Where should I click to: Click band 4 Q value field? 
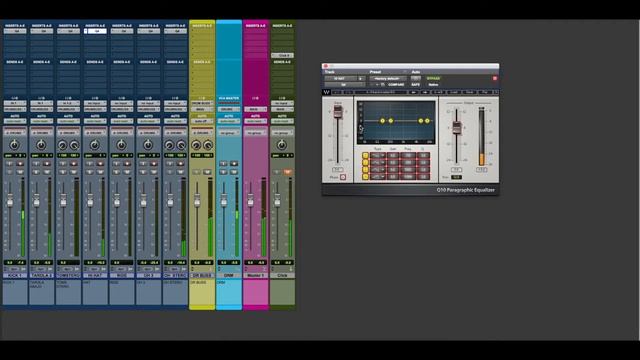point(423,177)
